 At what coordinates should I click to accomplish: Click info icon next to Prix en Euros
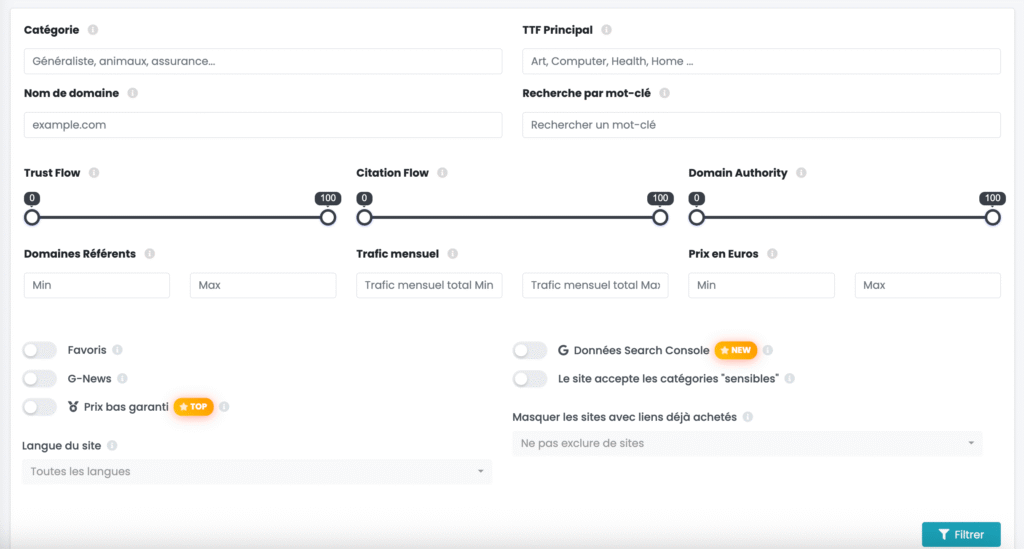coord(772,254)
